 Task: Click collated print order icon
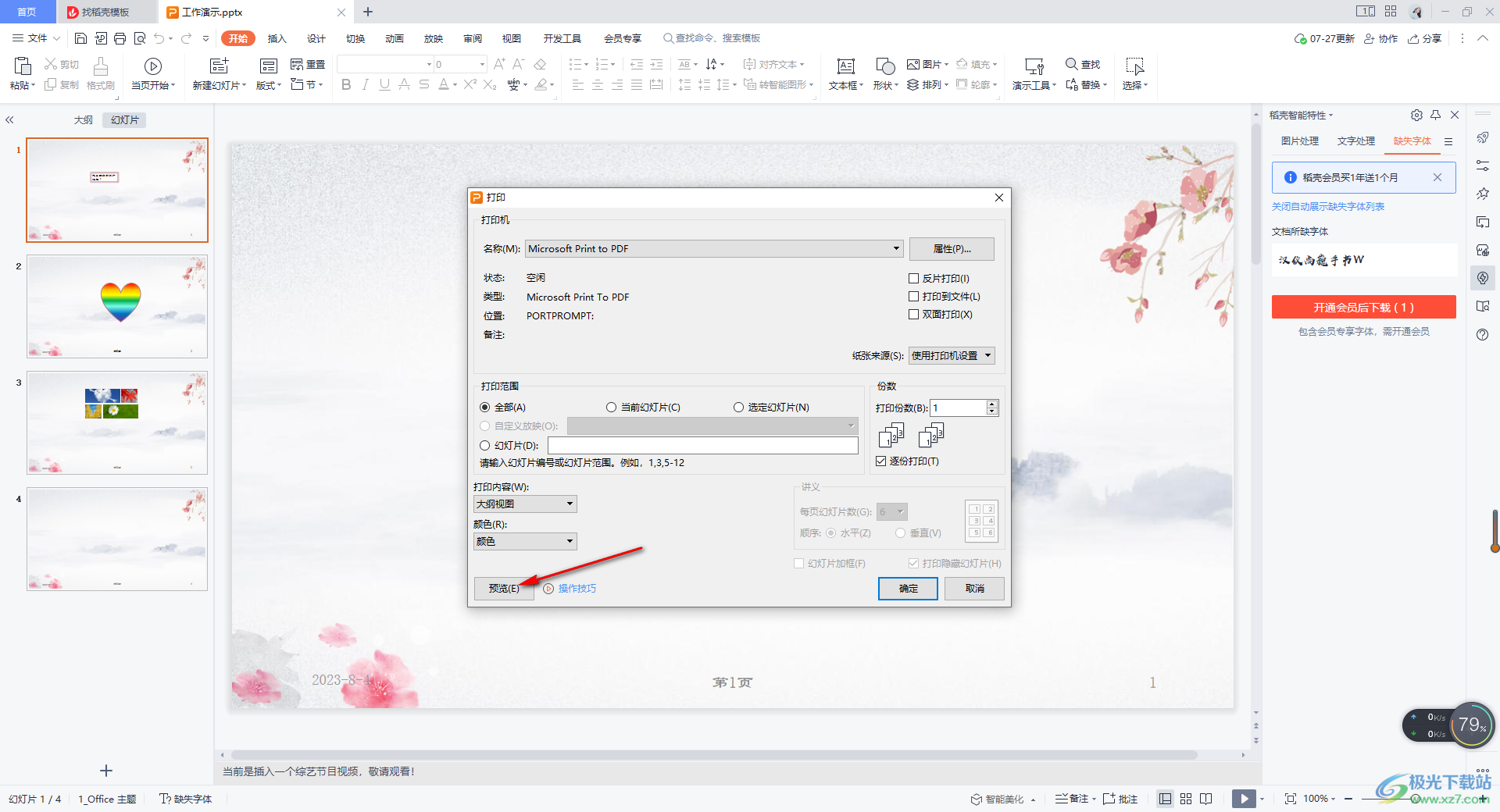pyautogui.click(x=891, y=436)
